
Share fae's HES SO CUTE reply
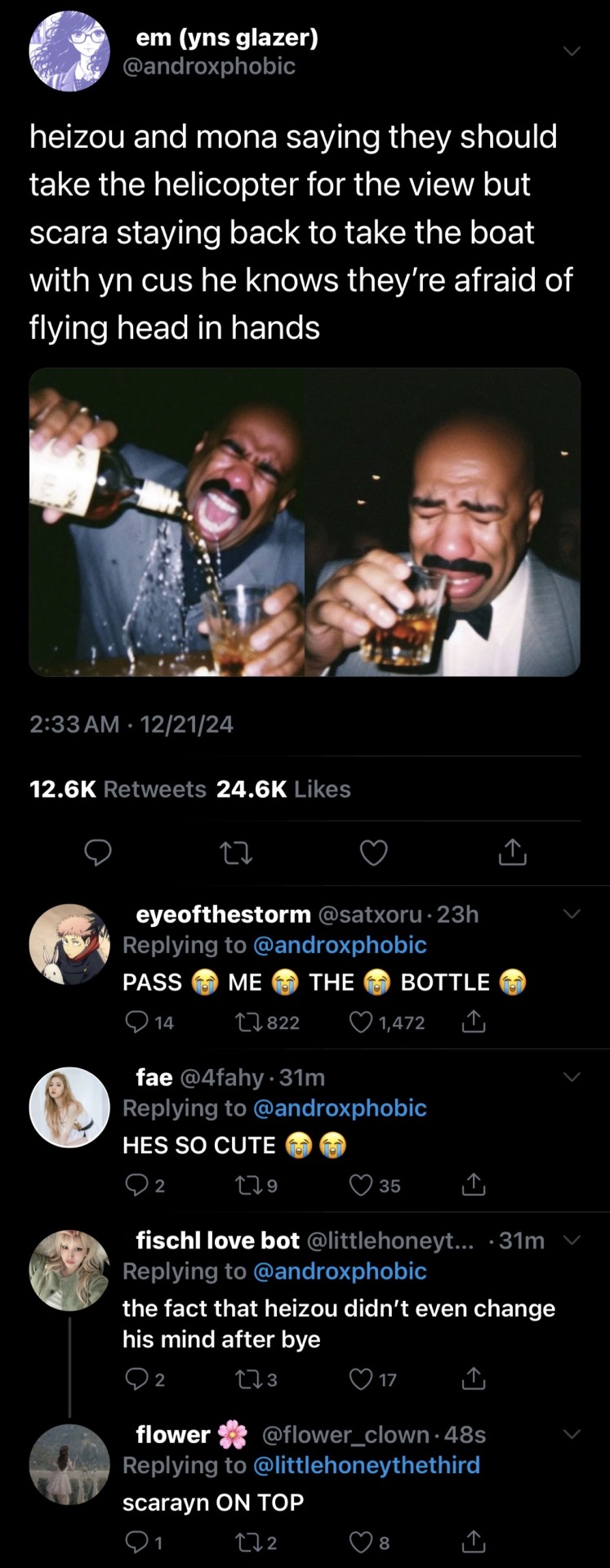(x=474, y=1185)
